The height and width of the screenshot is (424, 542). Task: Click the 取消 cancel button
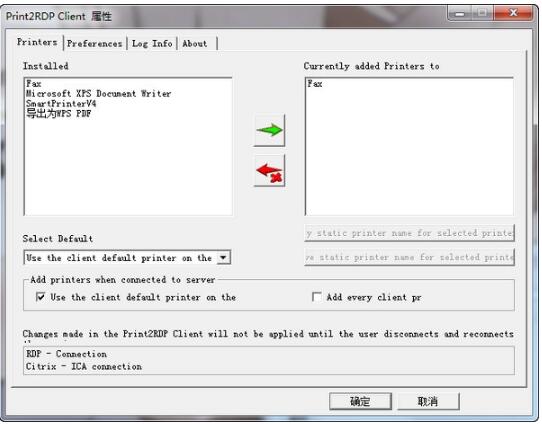coord(428,401)
